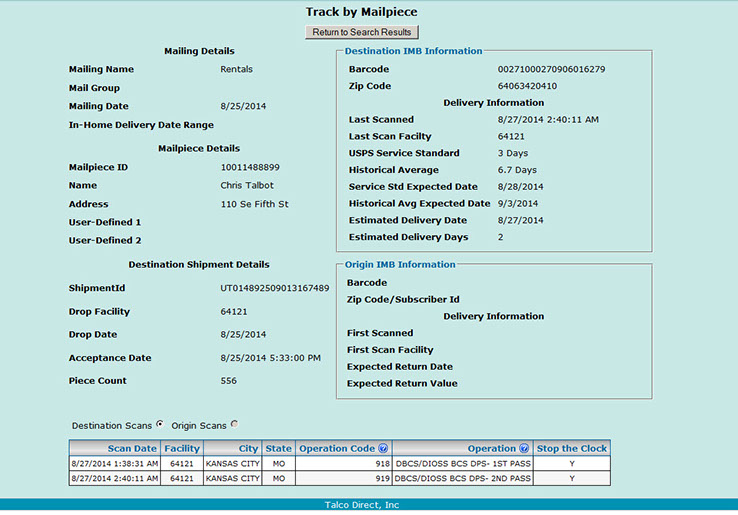The height and width of the screenshot is (515, 738).
Task: Click Mailpiece ID value 10011488899
Action: pos(250,167)
